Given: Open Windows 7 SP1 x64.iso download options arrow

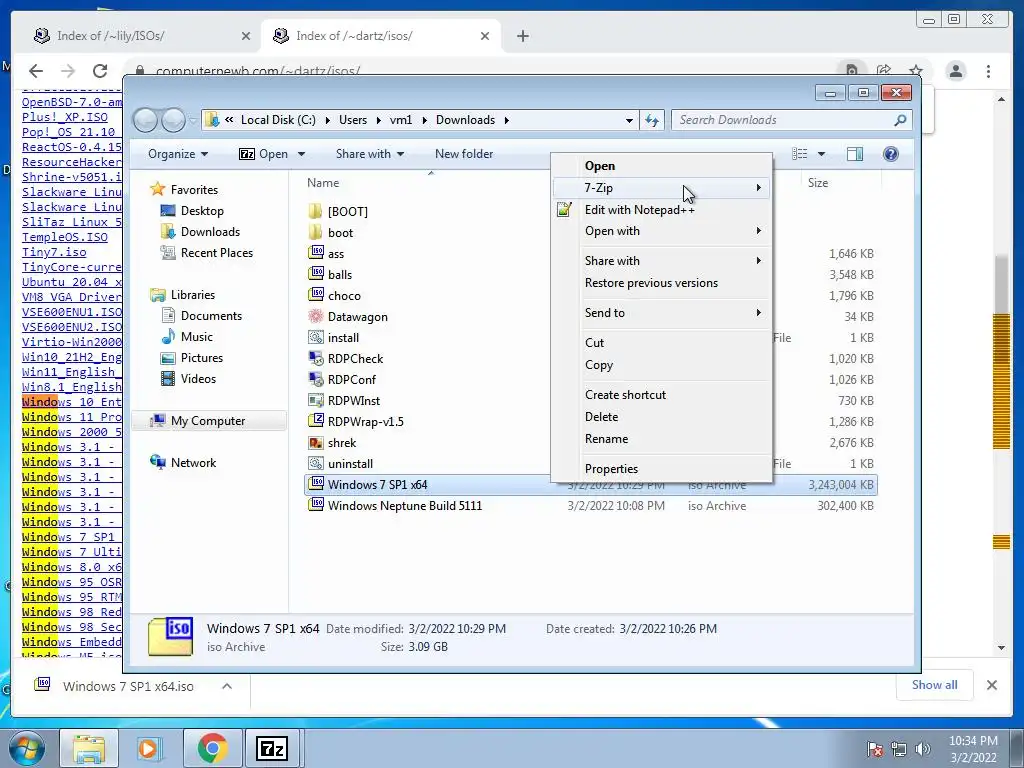Looking at the screenshot, I should [x=227, y=686].
